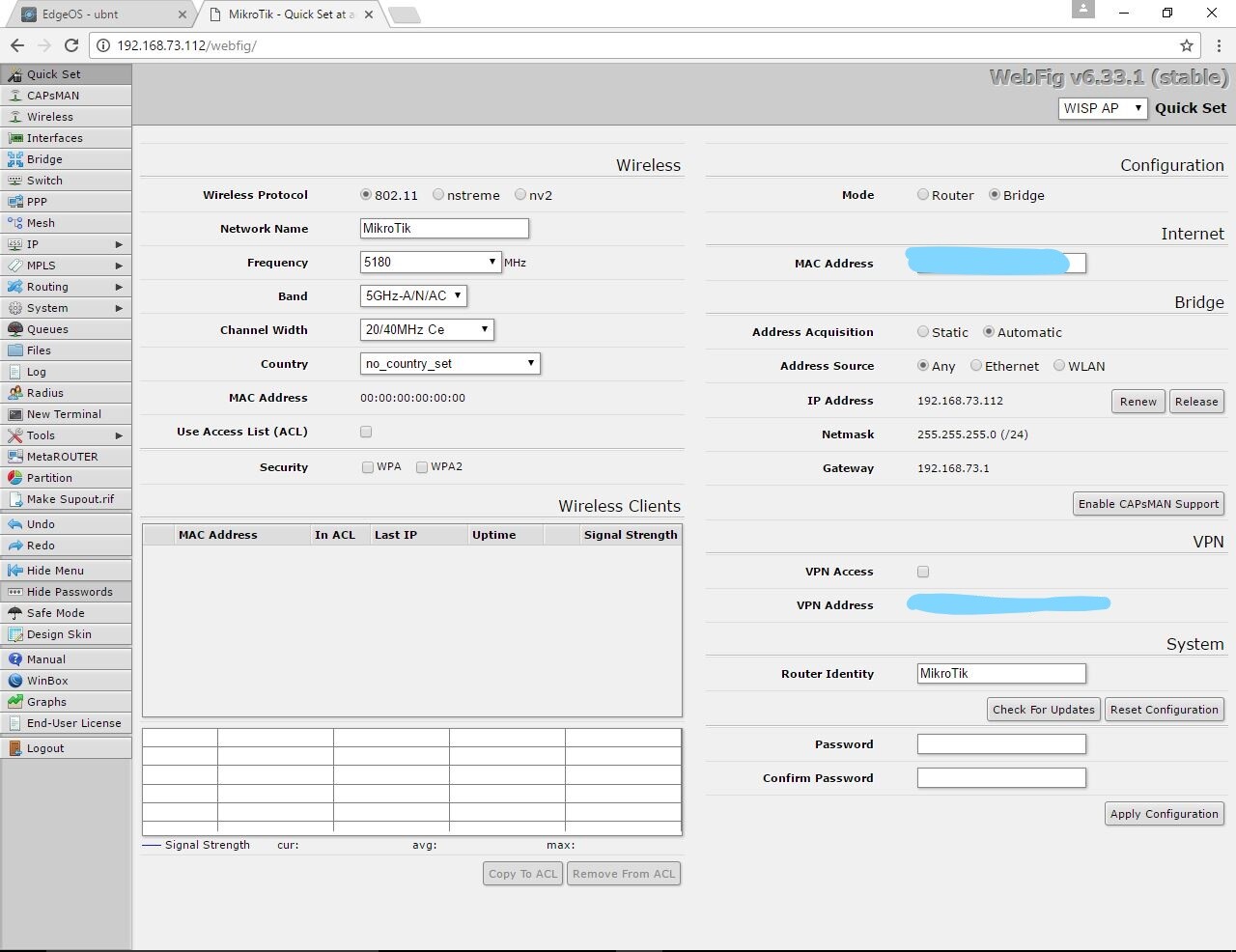
Task: Select the nstreme wireless protocol
Action: tap(438, 195)
